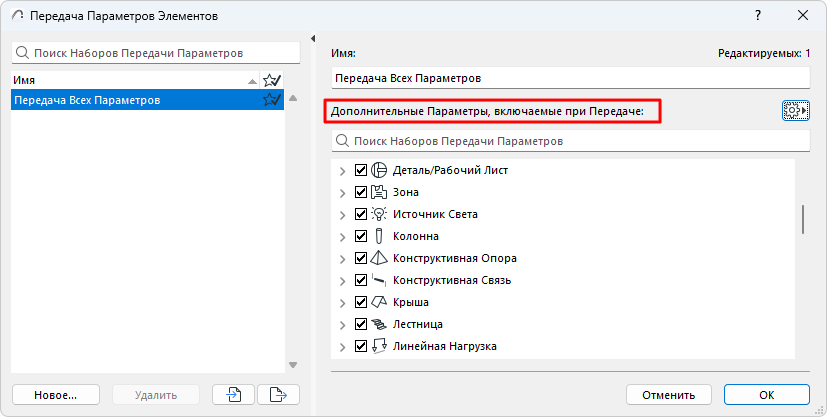
Task: Click the Источник Света lamp icon
Action: [x=379, y=214]
